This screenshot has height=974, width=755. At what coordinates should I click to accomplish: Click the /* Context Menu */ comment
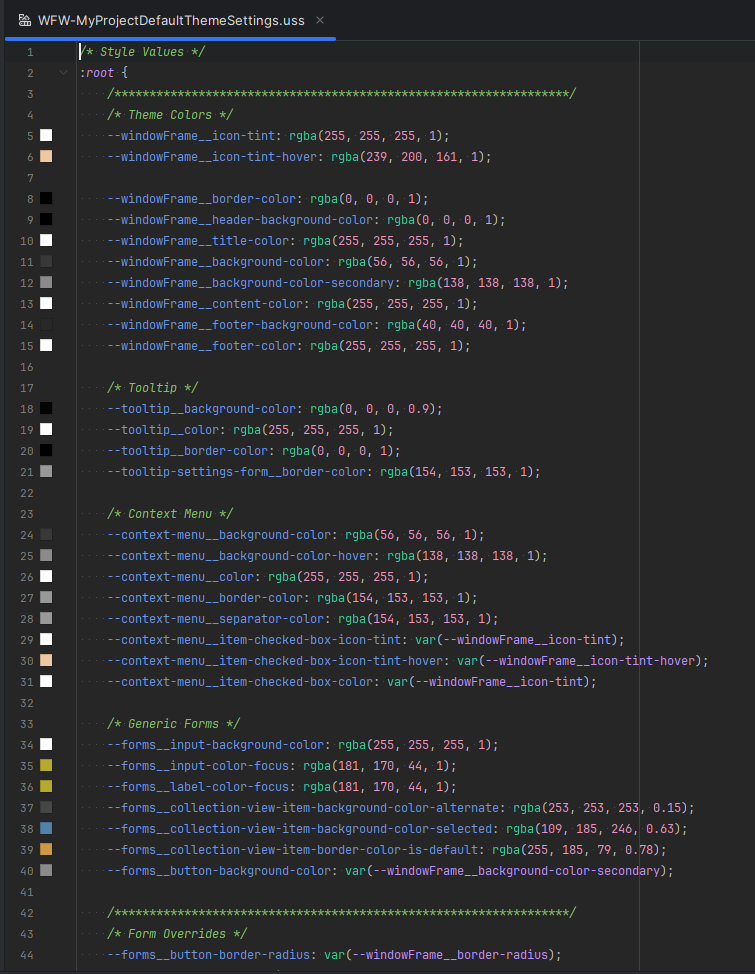(x=170, y=514)
